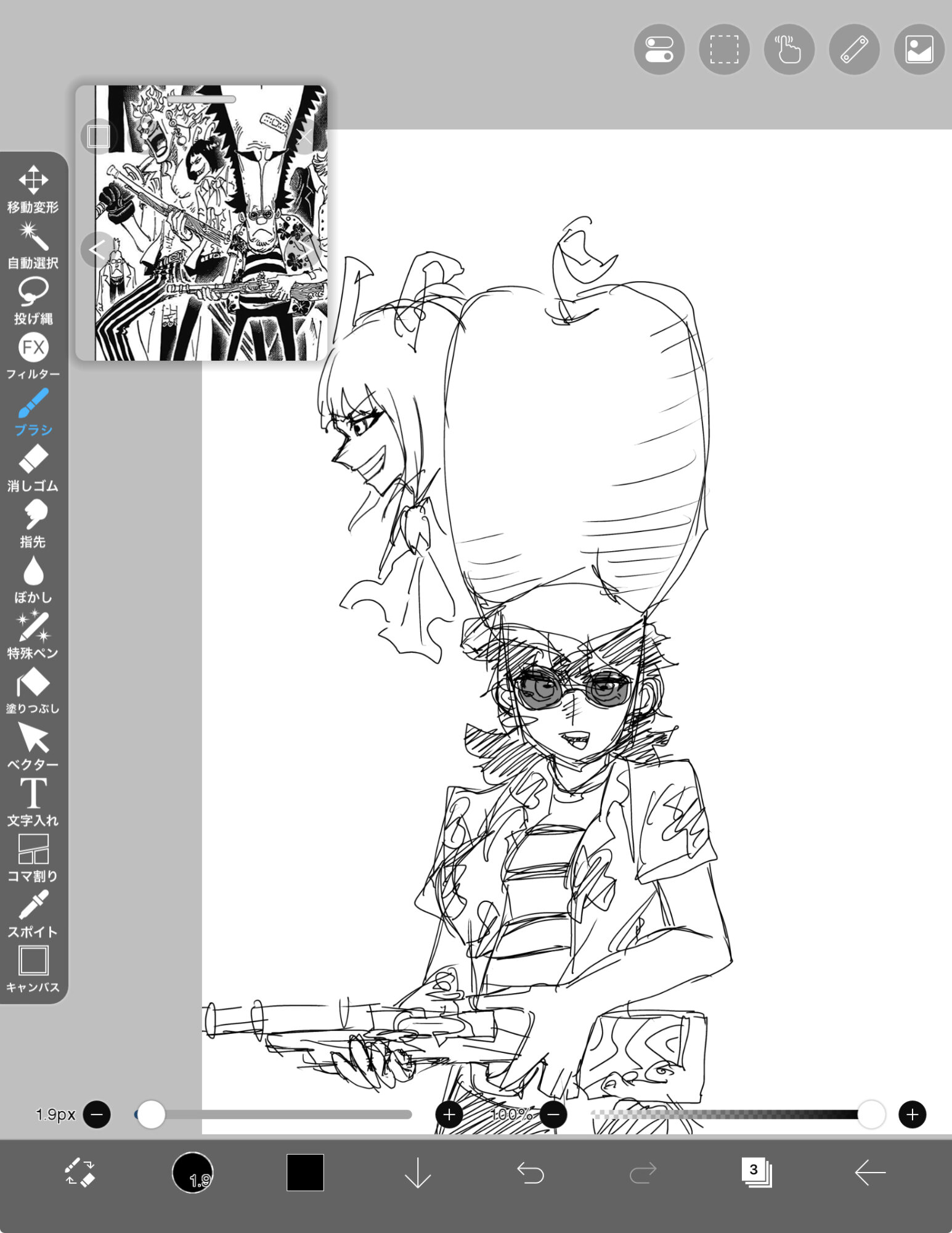Tap the down arrow to hide toolbar

tap(418, 1172)
